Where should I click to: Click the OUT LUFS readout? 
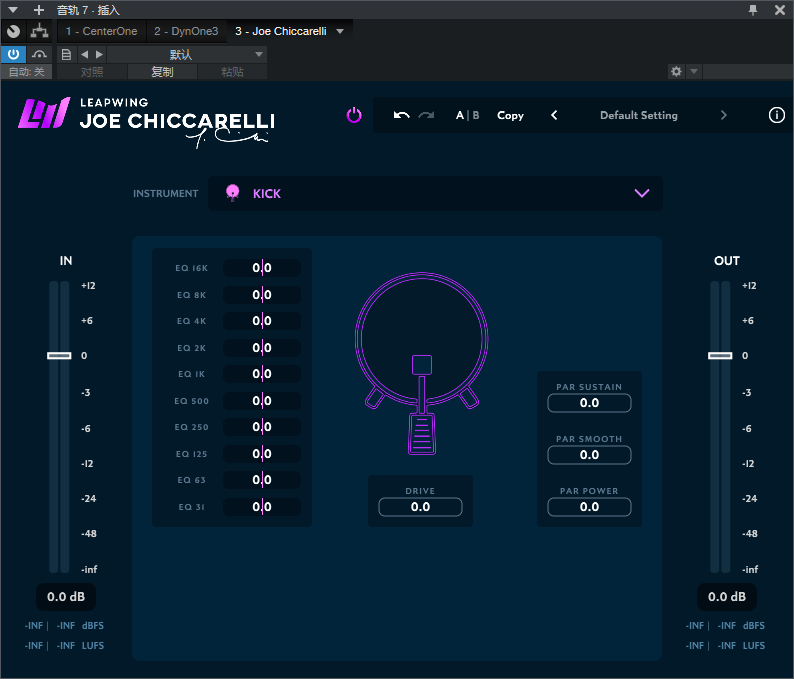[725, 646]
